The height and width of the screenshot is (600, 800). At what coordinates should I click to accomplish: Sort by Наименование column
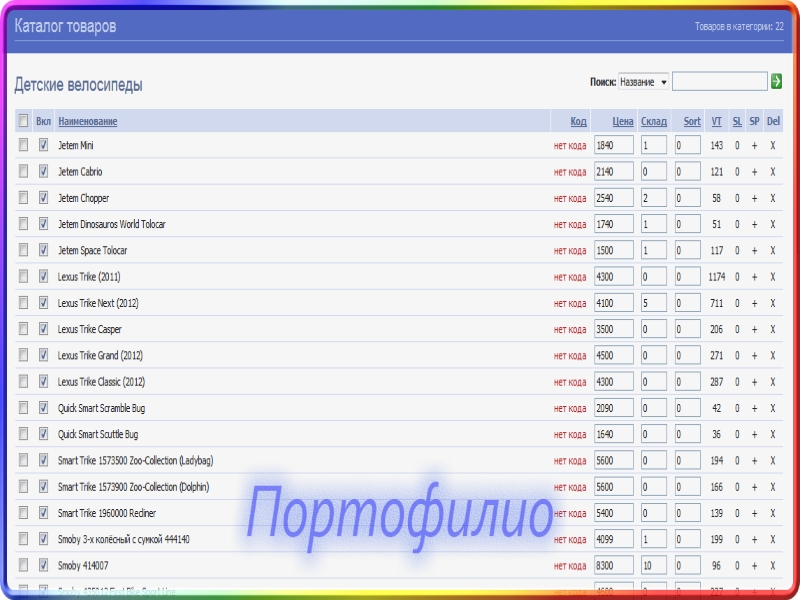pyautogui.click(x=88, y=121)
